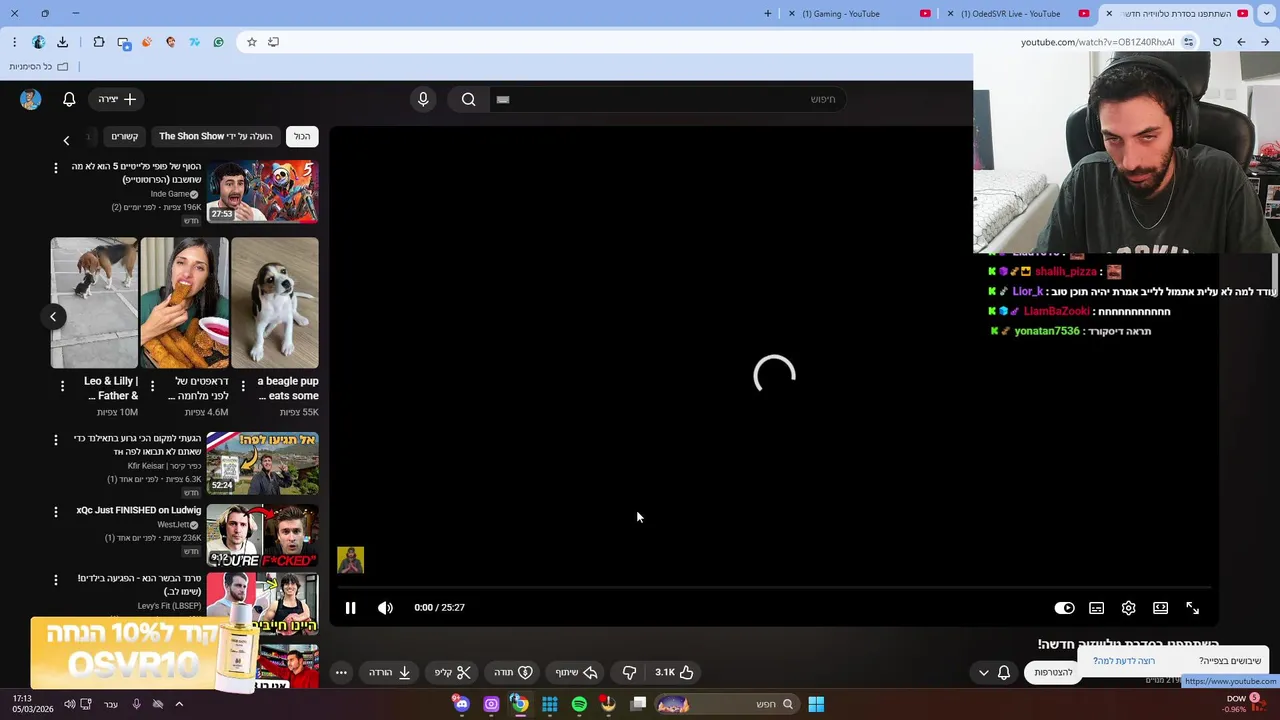This screenshot has width=1280, height=720.
Task: Like the video, 3.1K thumbs up
Action: [x=674, y=673]
